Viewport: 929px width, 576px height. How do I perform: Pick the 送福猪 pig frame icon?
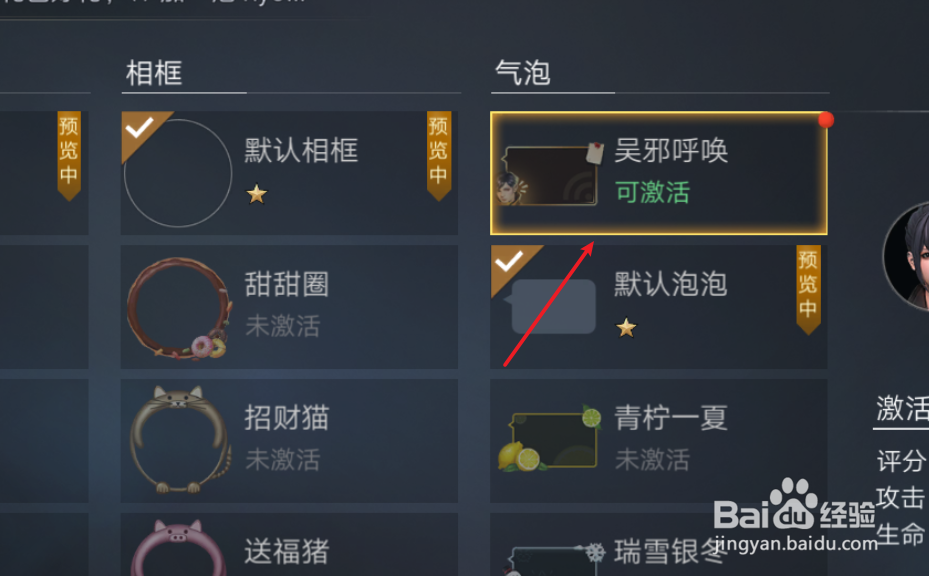(178, 548)
